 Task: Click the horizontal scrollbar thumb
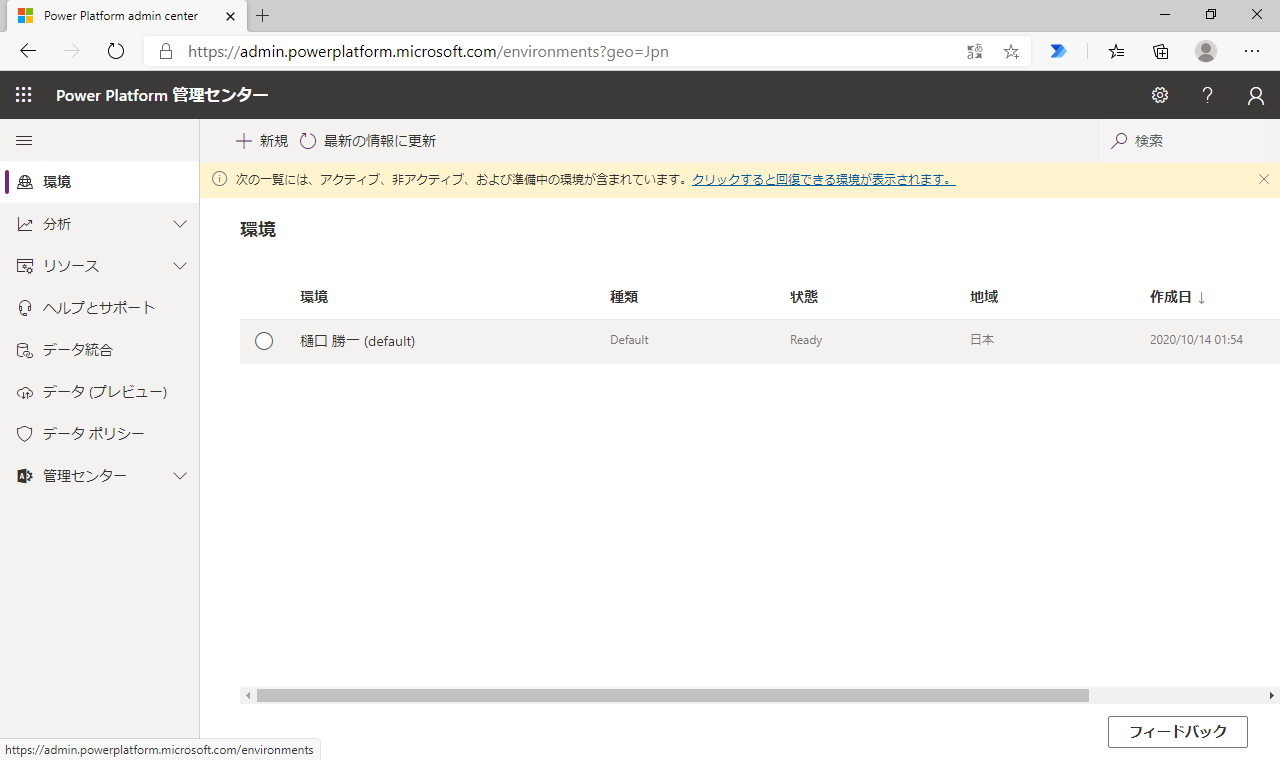[672, 695]
